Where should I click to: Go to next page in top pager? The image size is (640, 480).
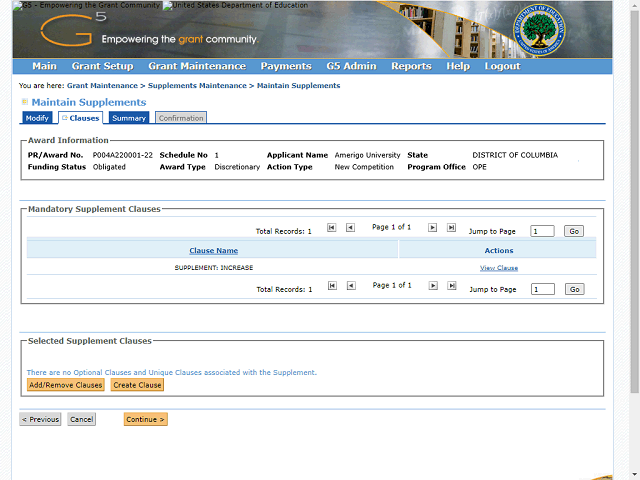click(x=432, y=228)
